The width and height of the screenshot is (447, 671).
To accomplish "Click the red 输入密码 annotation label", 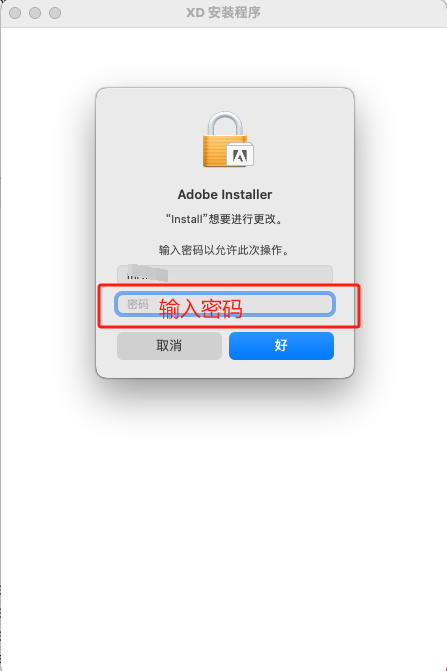I will pos(201,308).
